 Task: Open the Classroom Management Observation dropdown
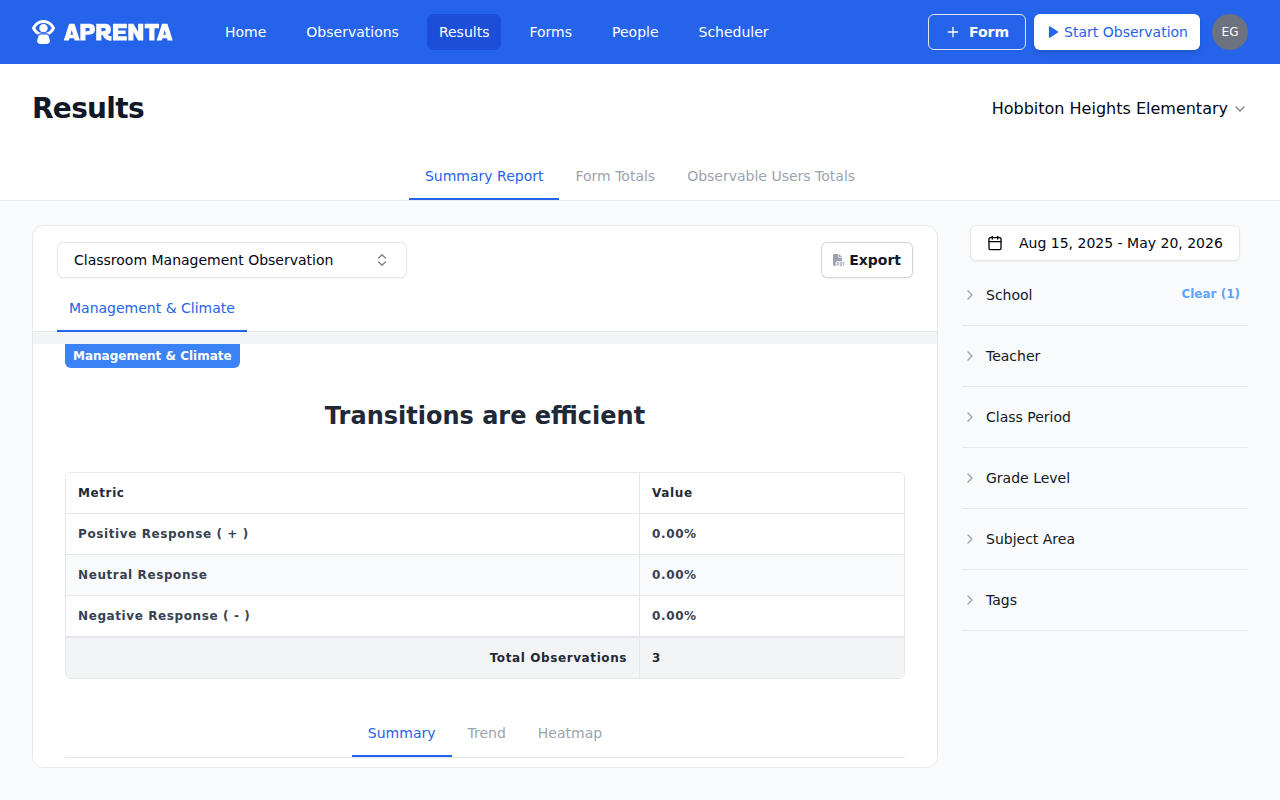coord(232,259)
